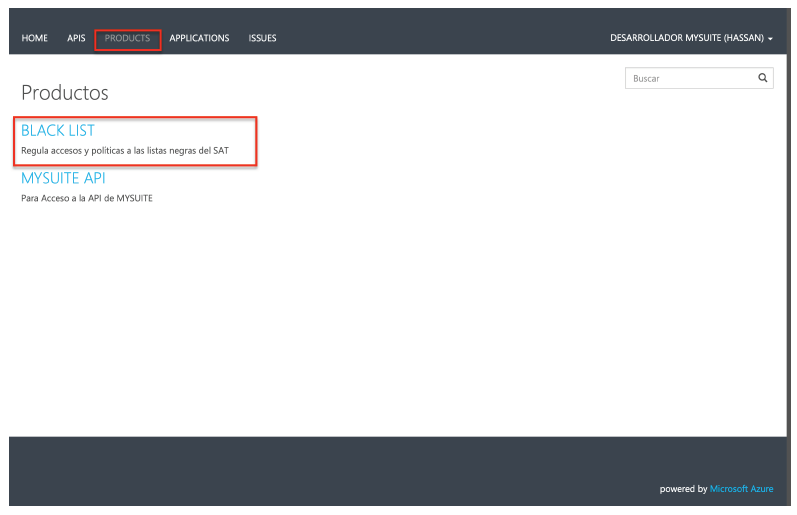Navigate to the ISSUES section

(262, 38)
